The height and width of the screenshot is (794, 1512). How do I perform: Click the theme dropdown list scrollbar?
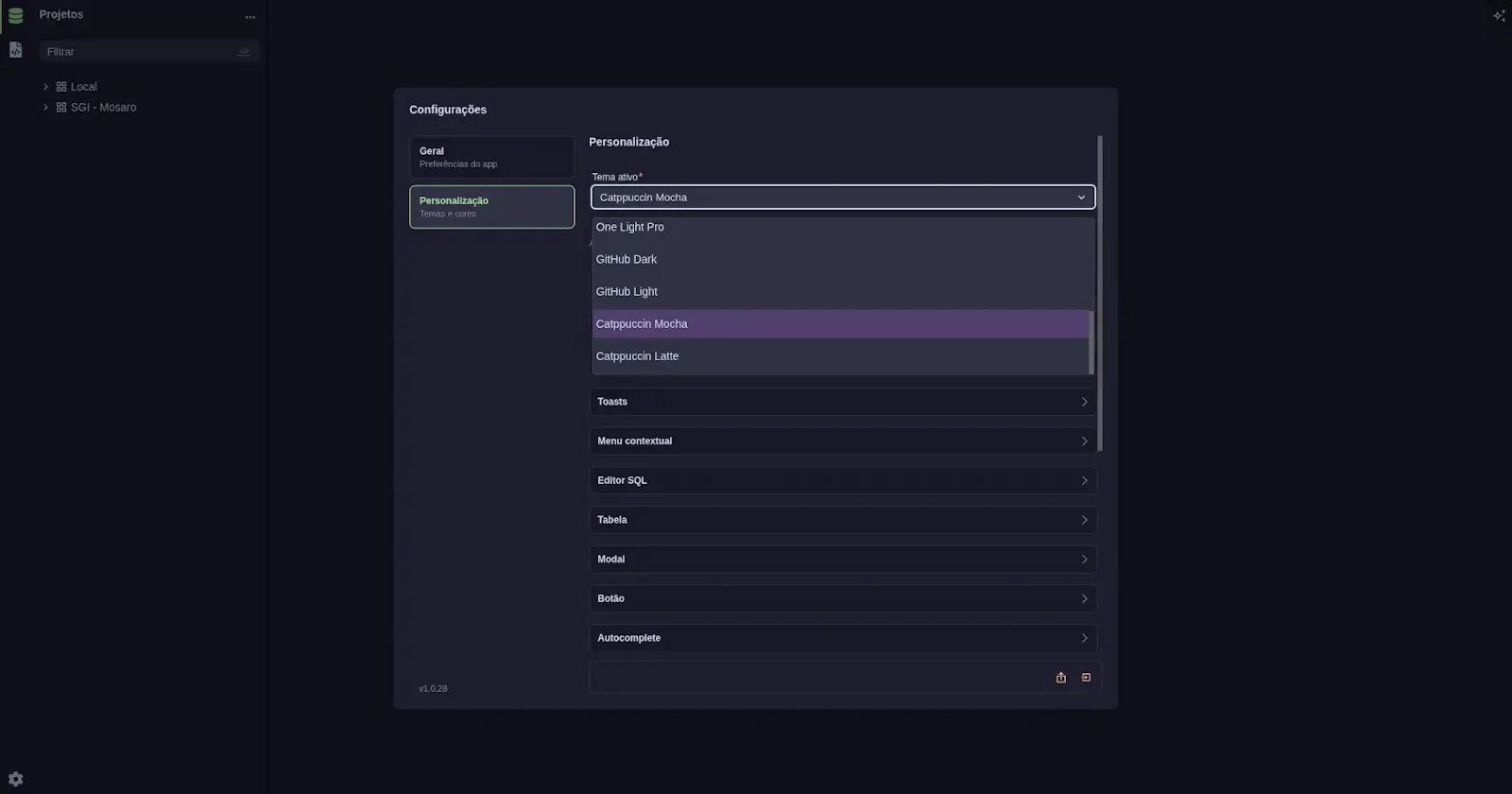[x=1091, y=342]
